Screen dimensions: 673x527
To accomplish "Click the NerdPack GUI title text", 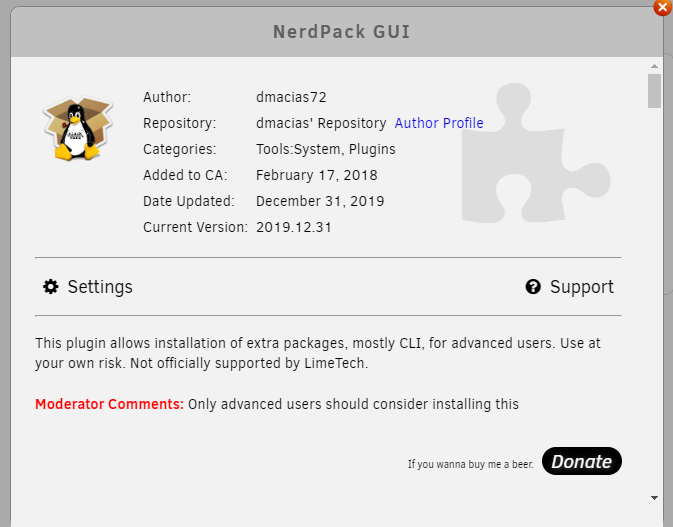I will tap(341, 32).
